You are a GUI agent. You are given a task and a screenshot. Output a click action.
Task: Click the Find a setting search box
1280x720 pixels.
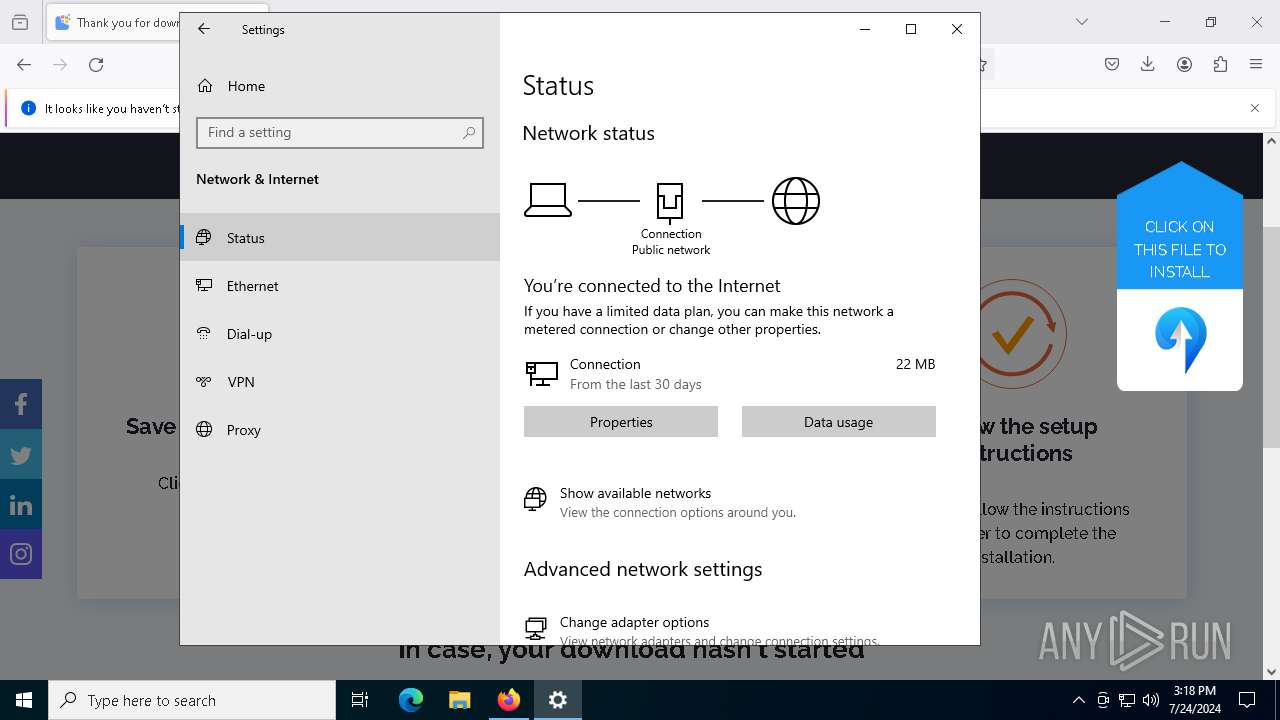pos(340,133)
